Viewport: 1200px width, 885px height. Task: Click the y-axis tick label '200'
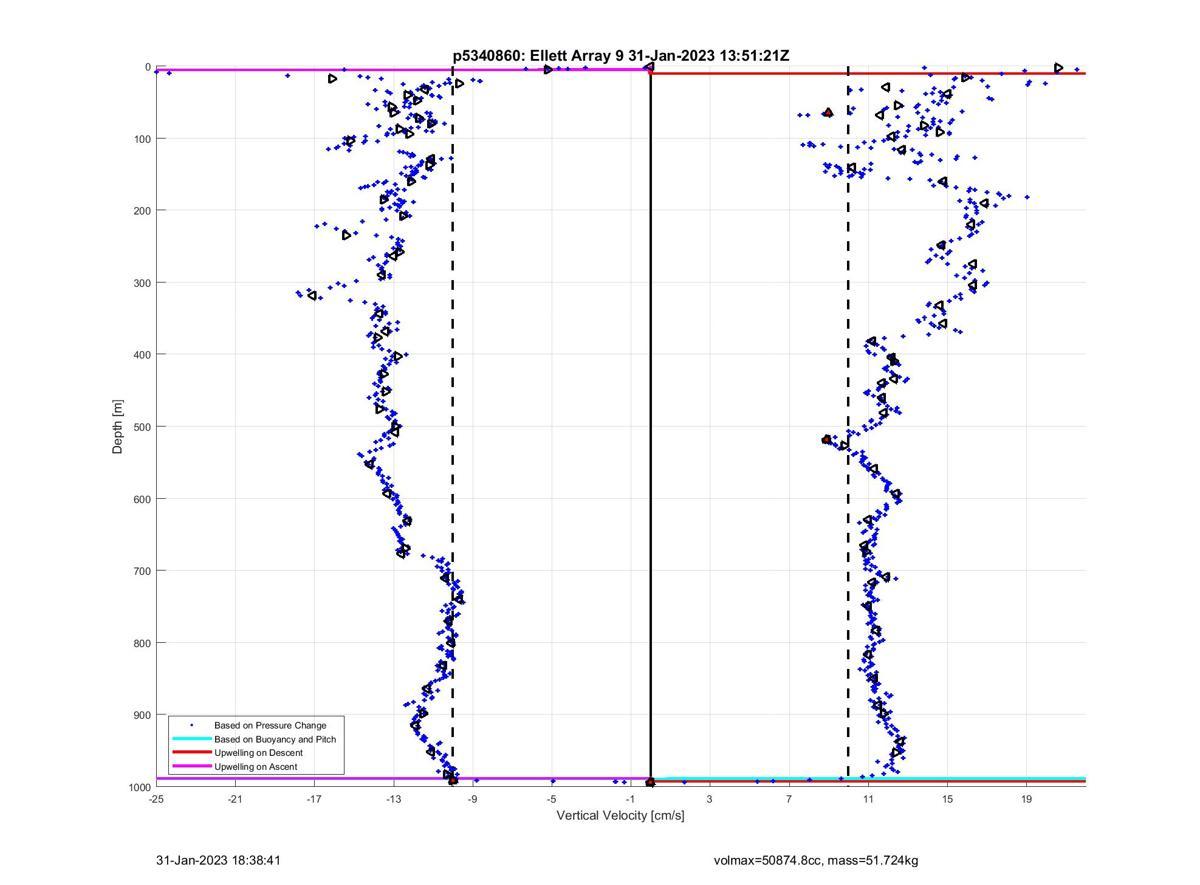tap(142, 211)
